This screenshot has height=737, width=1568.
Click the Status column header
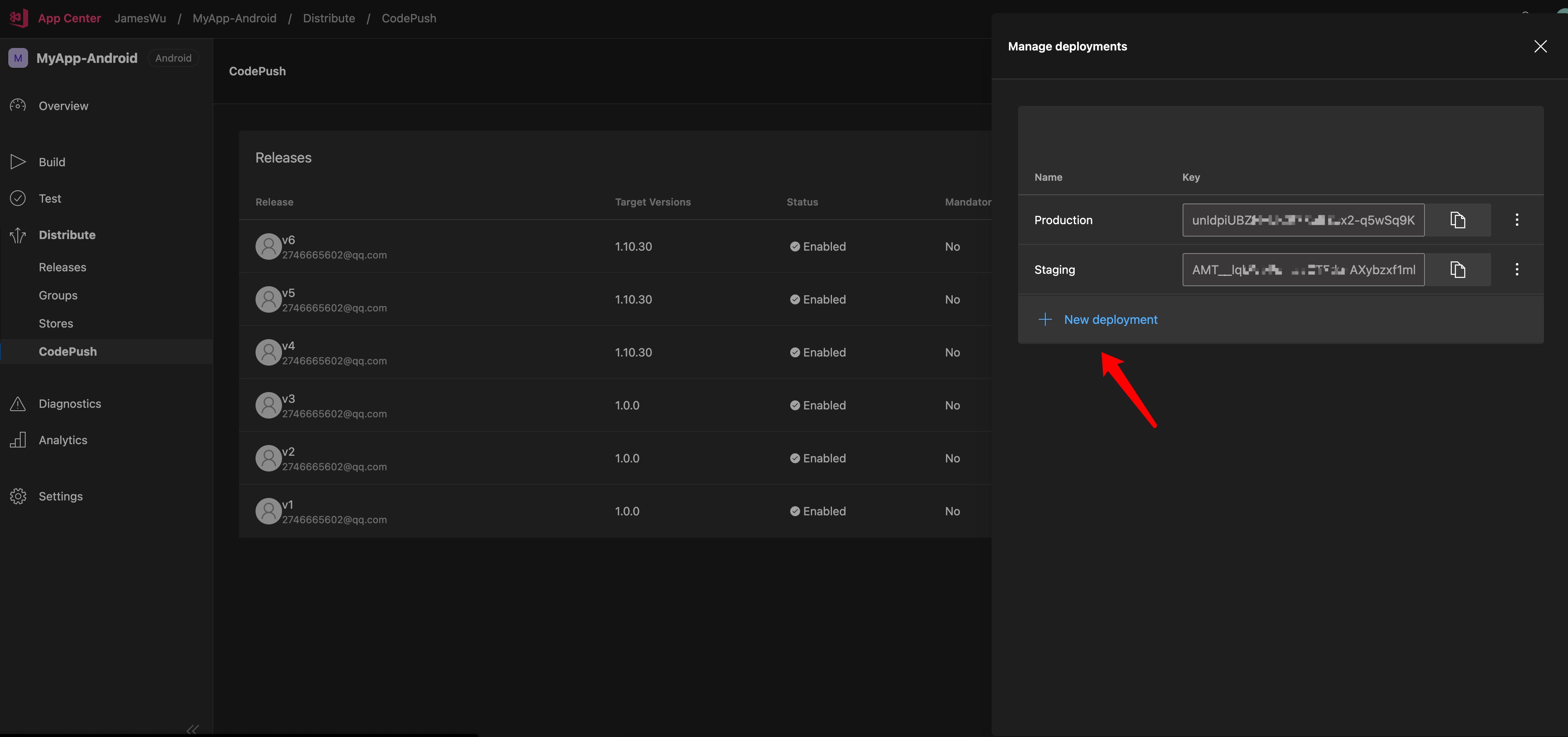(x=802, y=202)
